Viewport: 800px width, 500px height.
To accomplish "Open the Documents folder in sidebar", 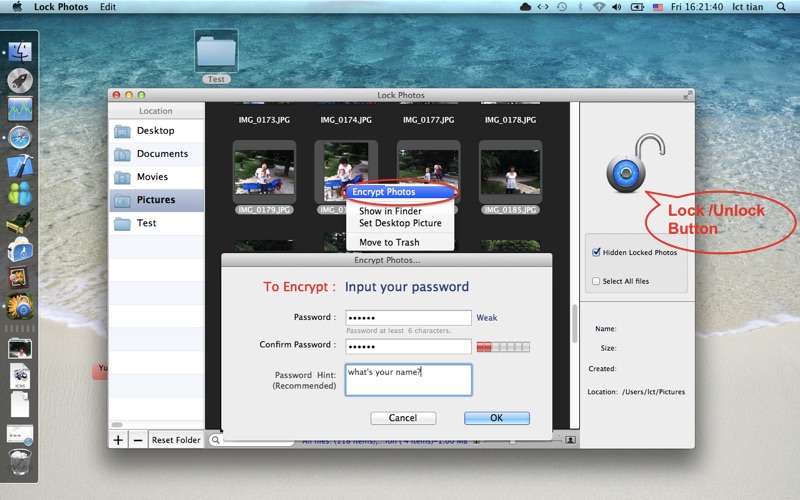I will (x=156, y=154).
